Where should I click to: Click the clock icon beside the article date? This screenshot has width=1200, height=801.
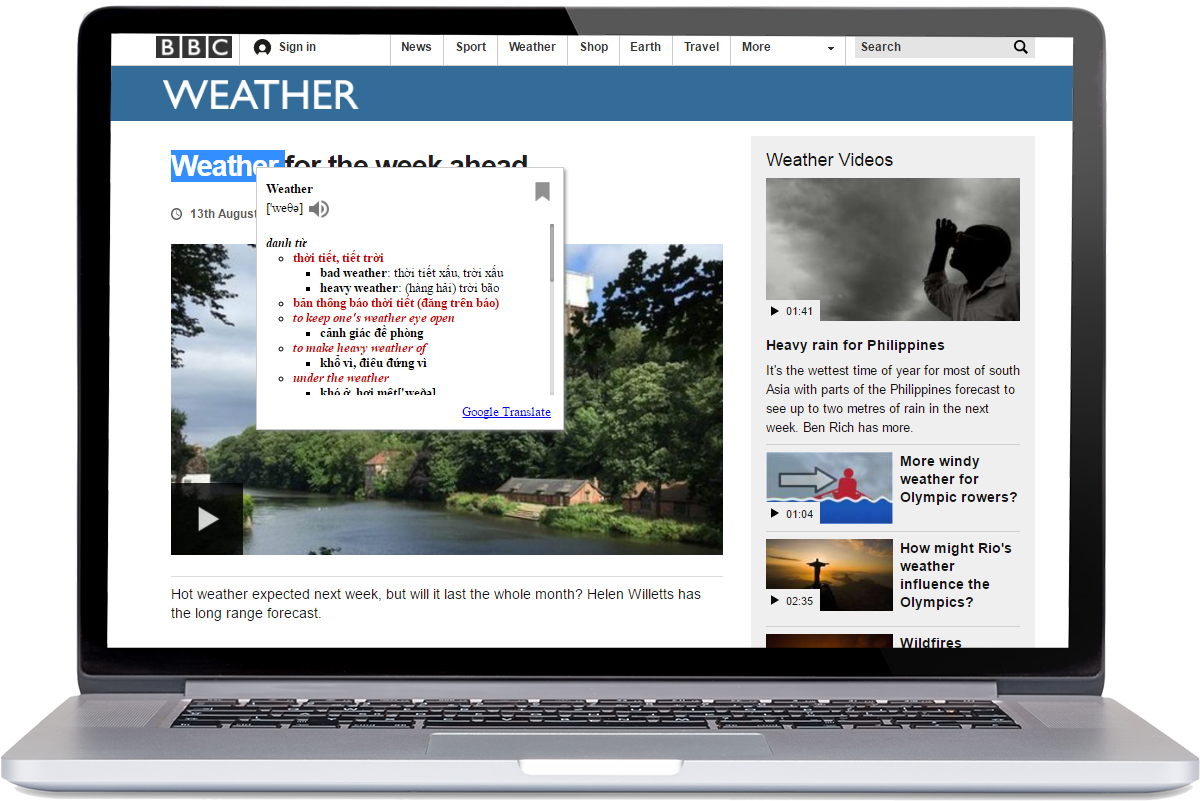point(176,213)
